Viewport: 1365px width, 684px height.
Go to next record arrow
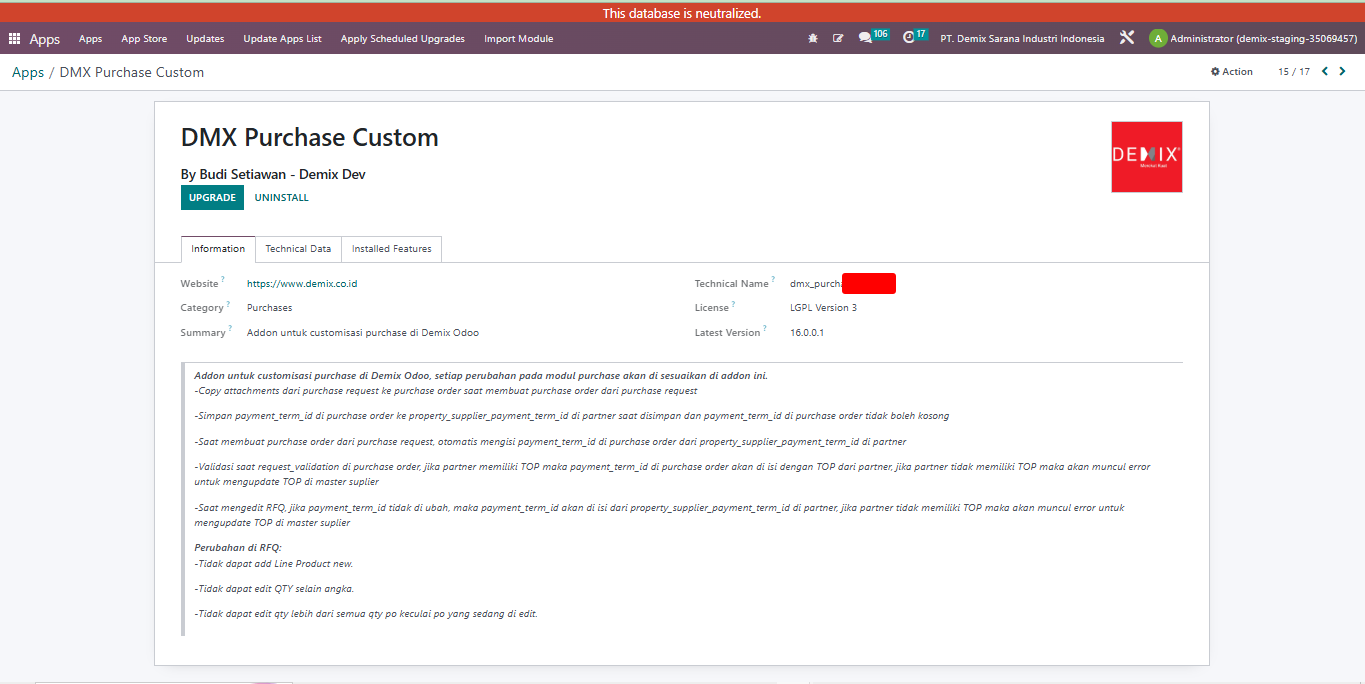1342,71
